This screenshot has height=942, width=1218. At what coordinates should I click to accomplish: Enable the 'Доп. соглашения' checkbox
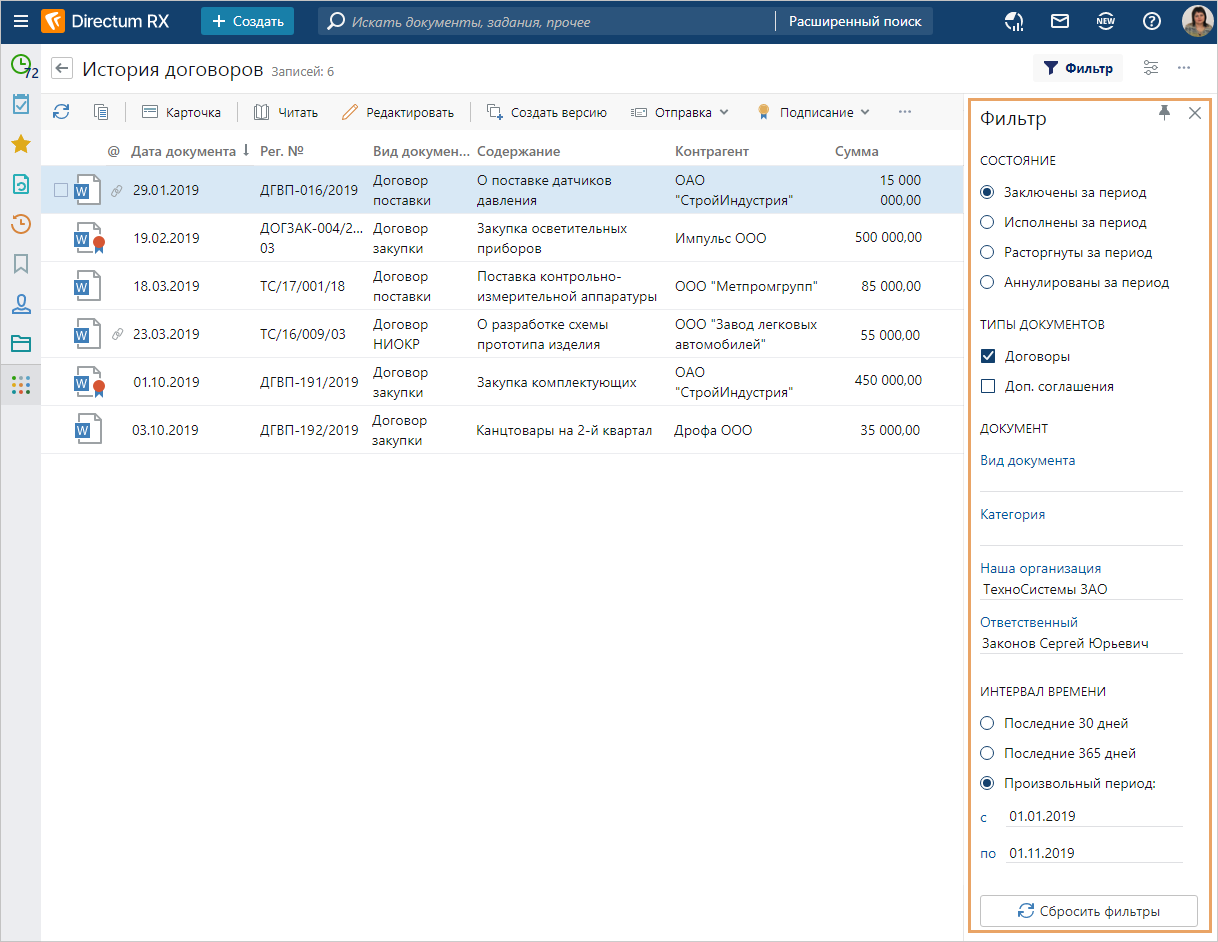[x=988, y=386]
